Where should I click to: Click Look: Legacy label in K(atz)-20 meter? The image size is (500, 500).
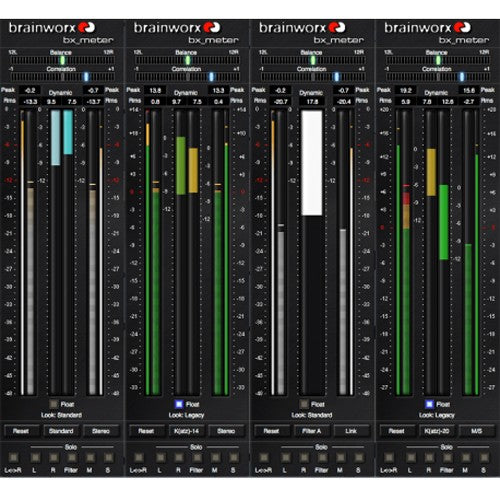[x=437, y=415]
